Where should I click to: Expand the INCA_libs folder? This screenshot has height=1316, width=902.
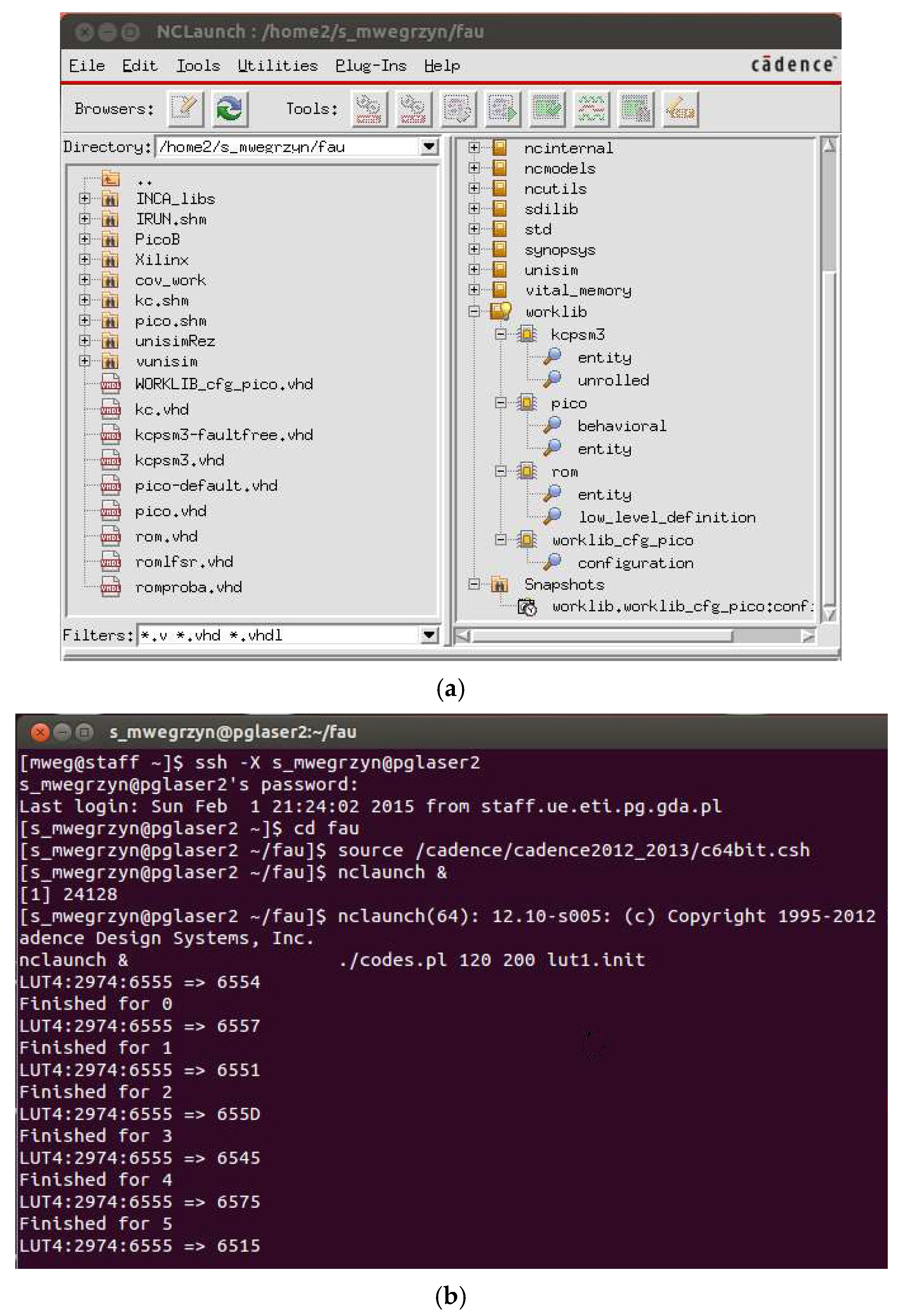[x=85, y=198]
